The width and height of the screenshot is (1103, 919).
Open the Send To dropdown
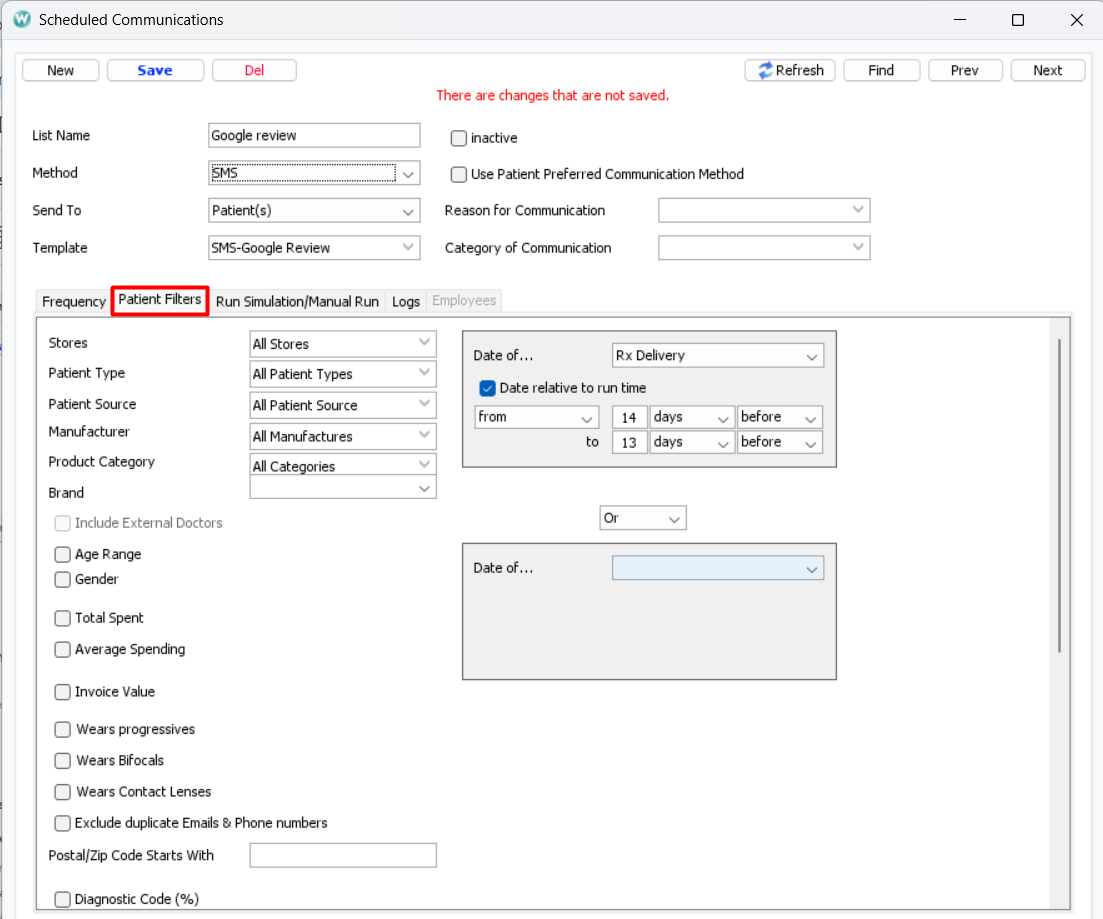(314, 210)
